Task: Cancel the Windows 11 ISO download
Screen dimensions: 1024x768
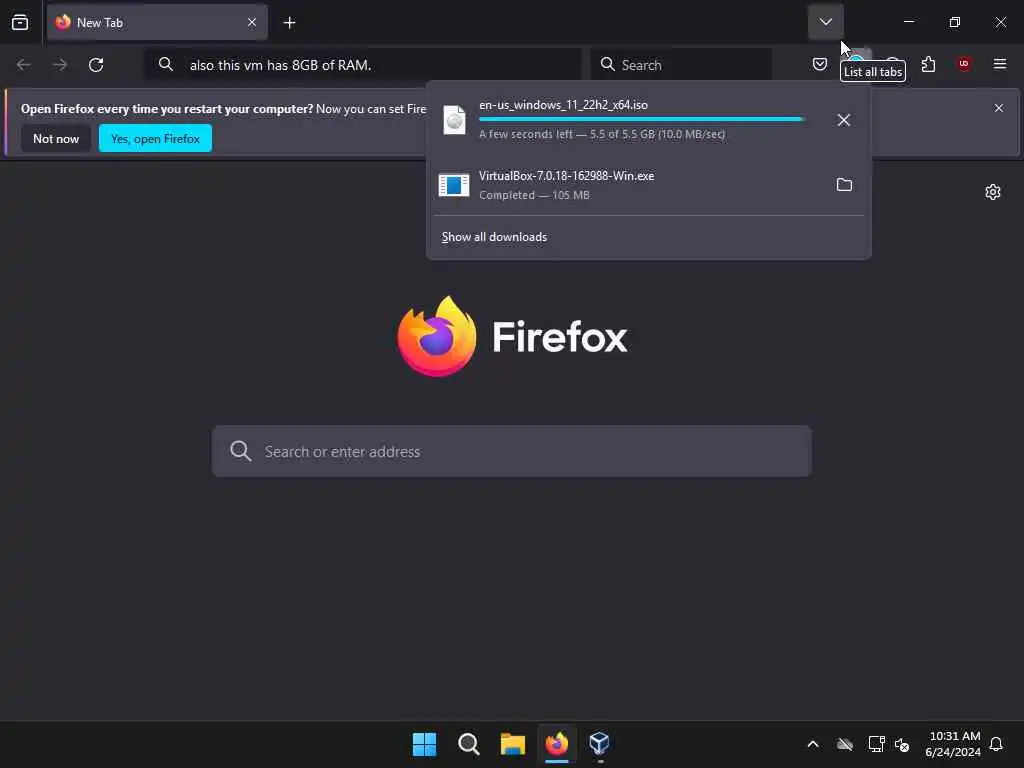Action: [844, 120]
